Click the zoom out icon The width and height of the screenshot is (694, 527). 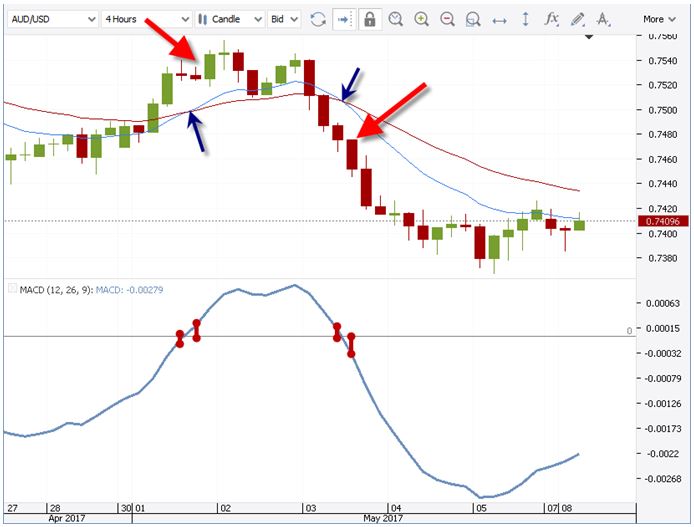[447, 19]
